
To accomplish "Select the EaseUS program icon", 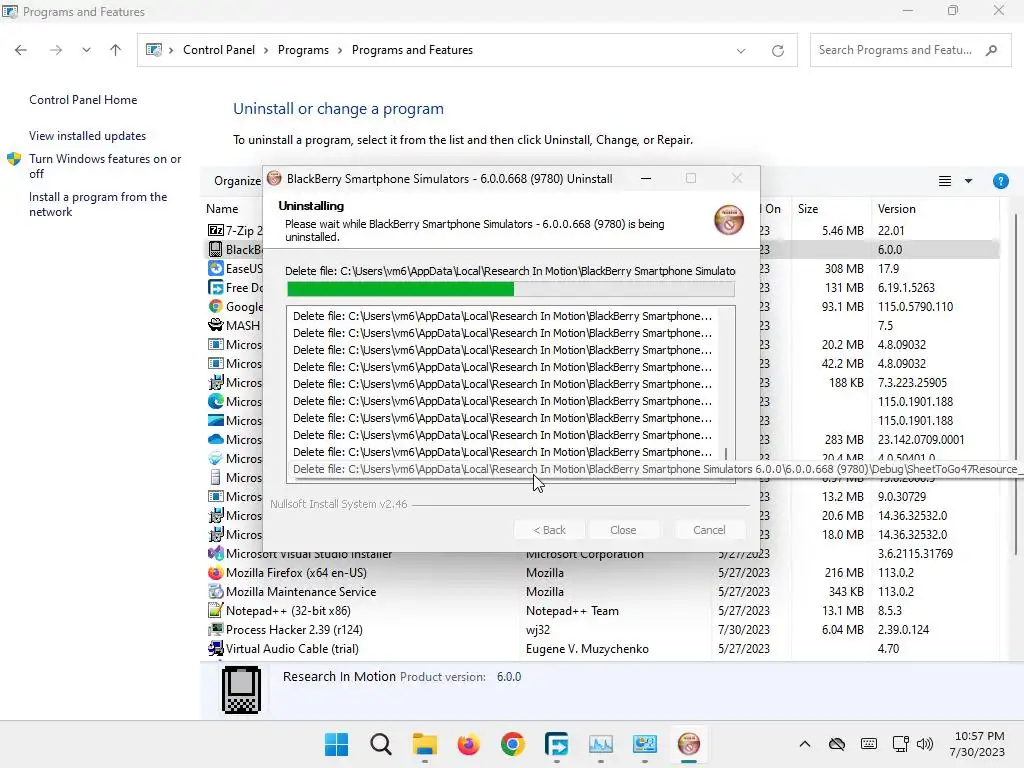I will tap(216, 268).
